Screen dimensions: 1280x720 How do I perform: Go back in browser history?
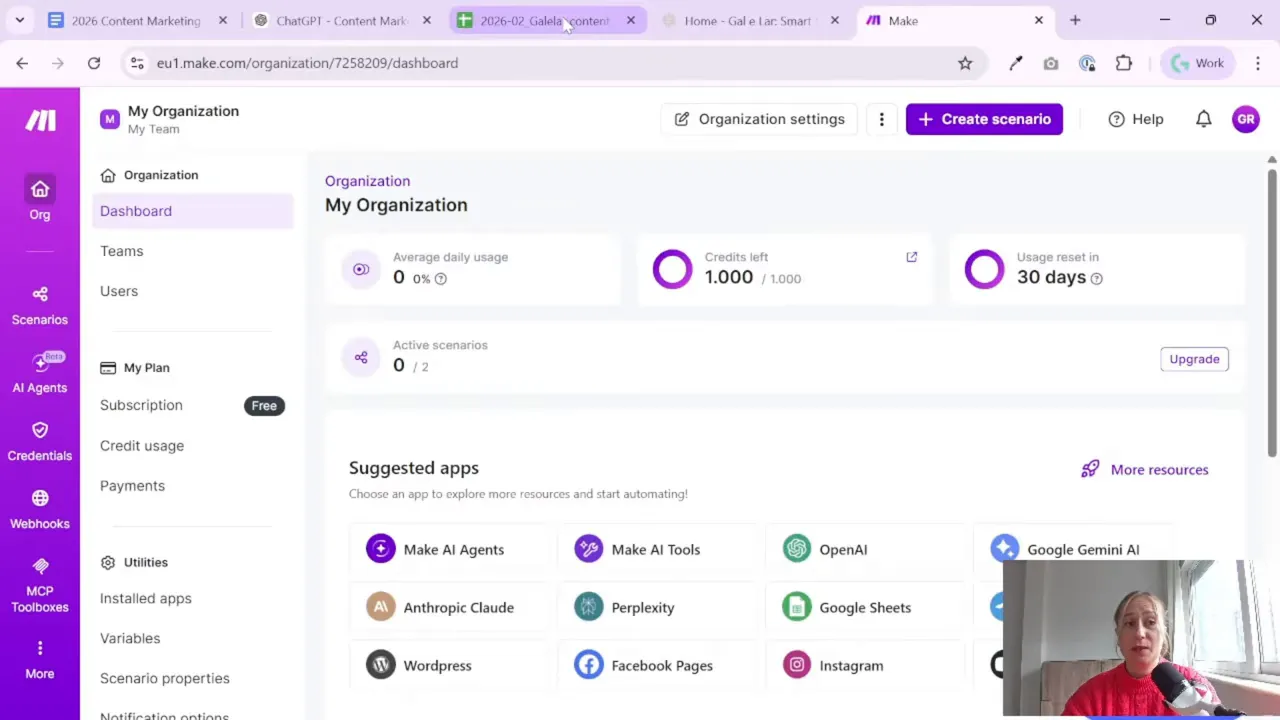tap(22, 63)
